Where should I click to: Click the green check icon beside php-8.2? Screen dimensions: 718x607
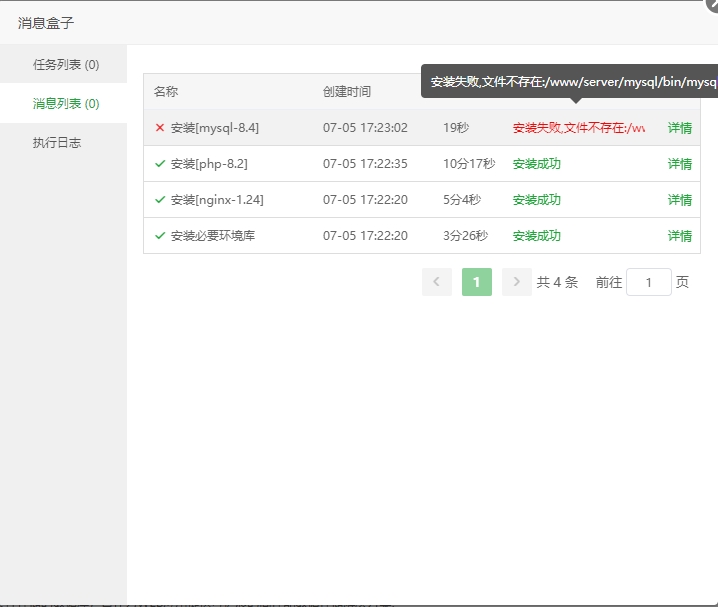tap(160, 163)
